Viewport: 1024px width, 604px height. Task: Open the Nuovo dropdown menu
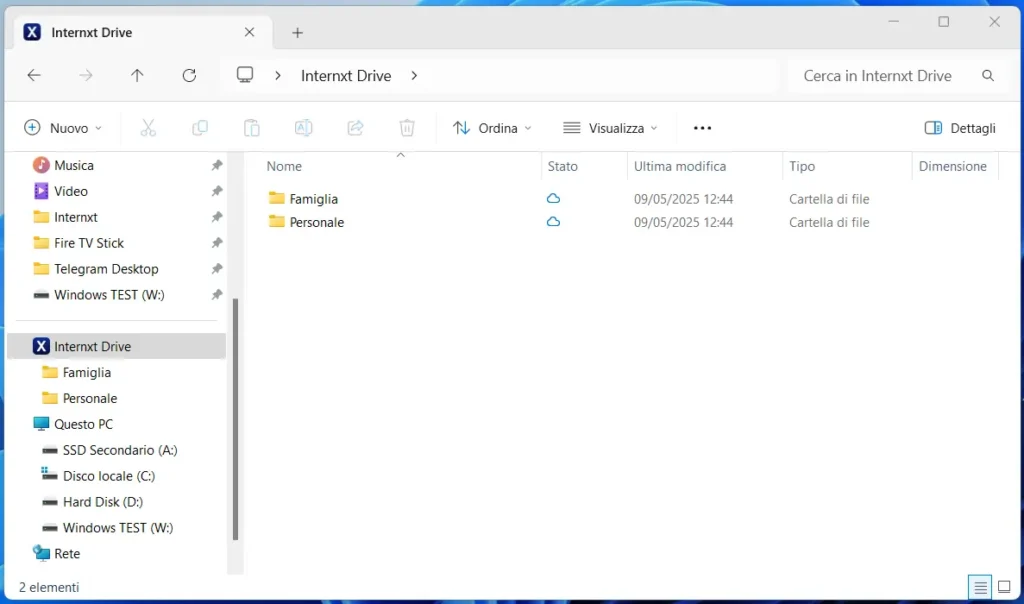[63, 128]
